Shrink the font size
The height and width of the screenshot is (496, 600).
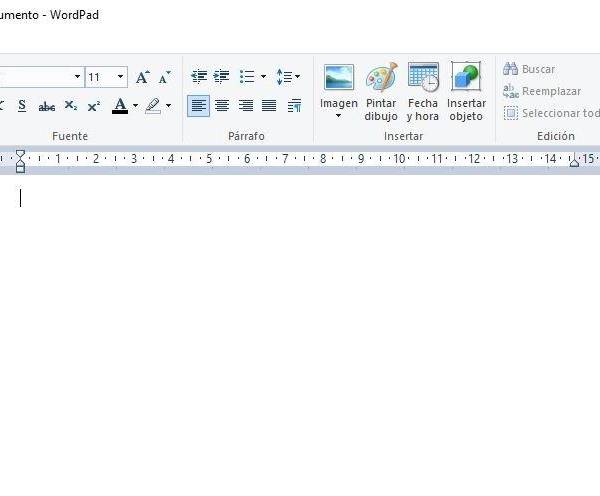164,77
